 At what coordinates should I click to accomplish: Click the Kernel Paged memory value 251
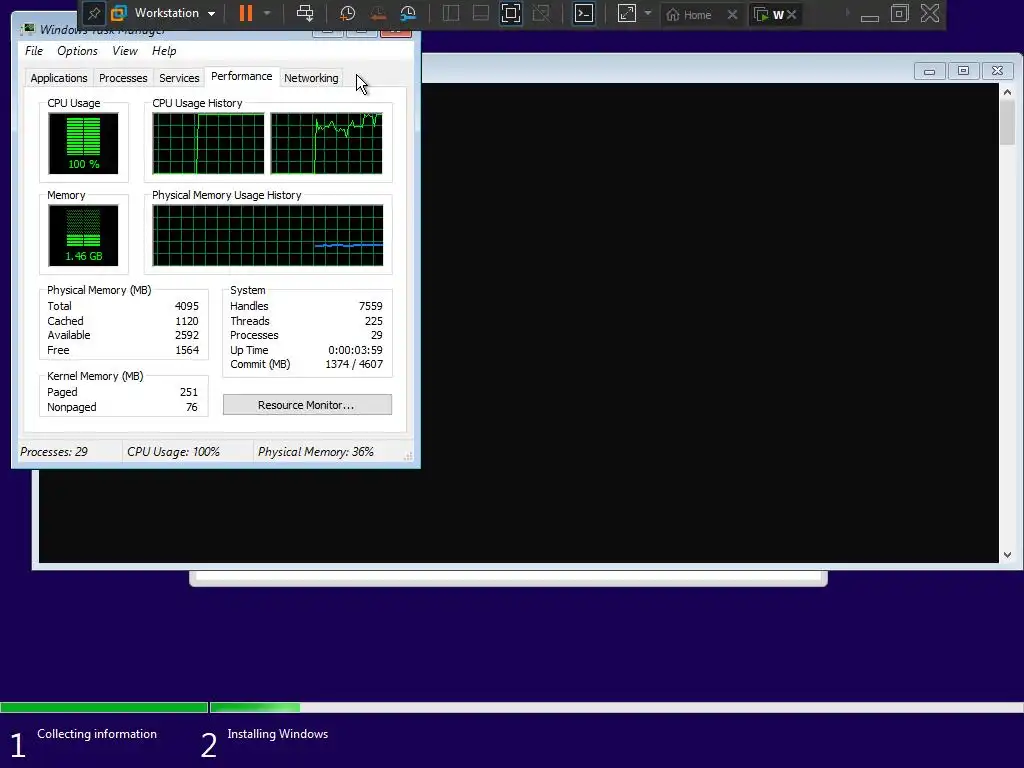click(189, 392)
